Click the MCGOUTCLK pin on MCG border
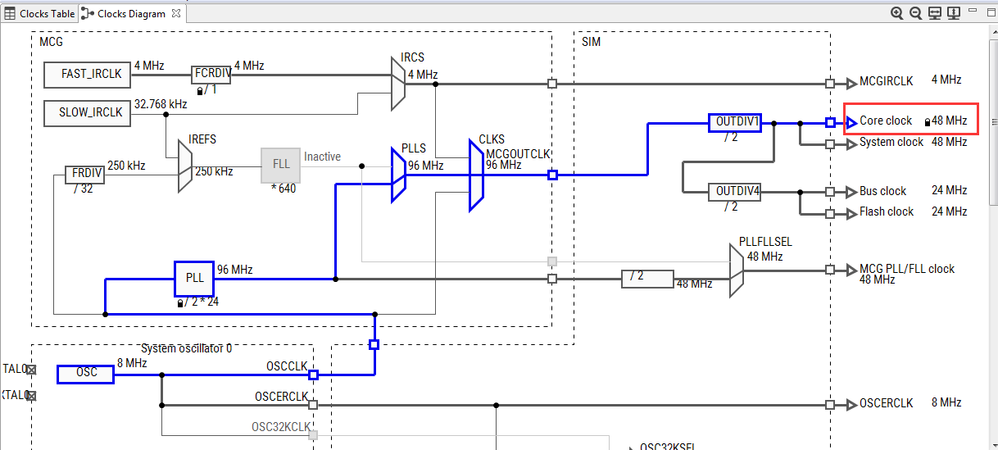This screenshot has height=450, width=998. coord(552,175)
